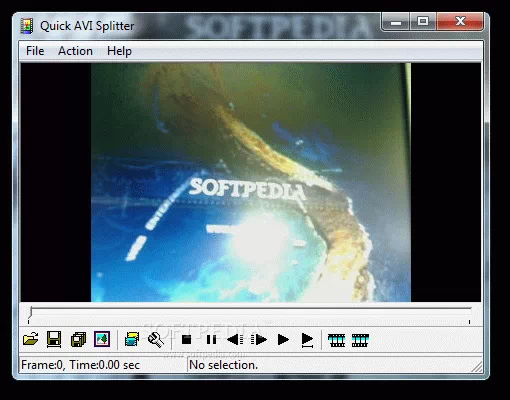Open a video file with the folder icon
This screenshot has width=510, height=400.
(30, 340)
